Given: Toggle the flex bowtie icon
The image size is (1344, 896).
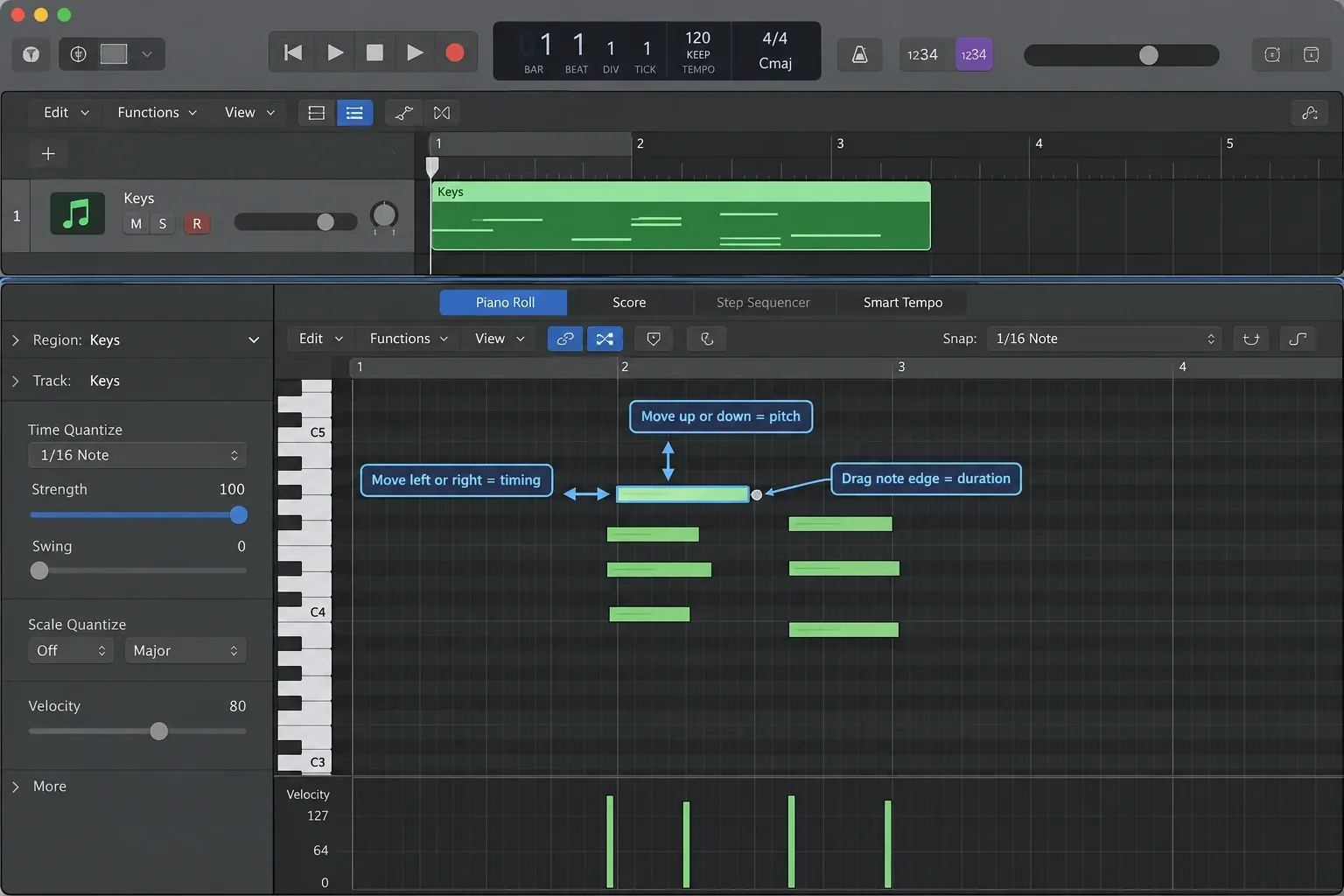Looking at the screenshot, I should (442, 113).
